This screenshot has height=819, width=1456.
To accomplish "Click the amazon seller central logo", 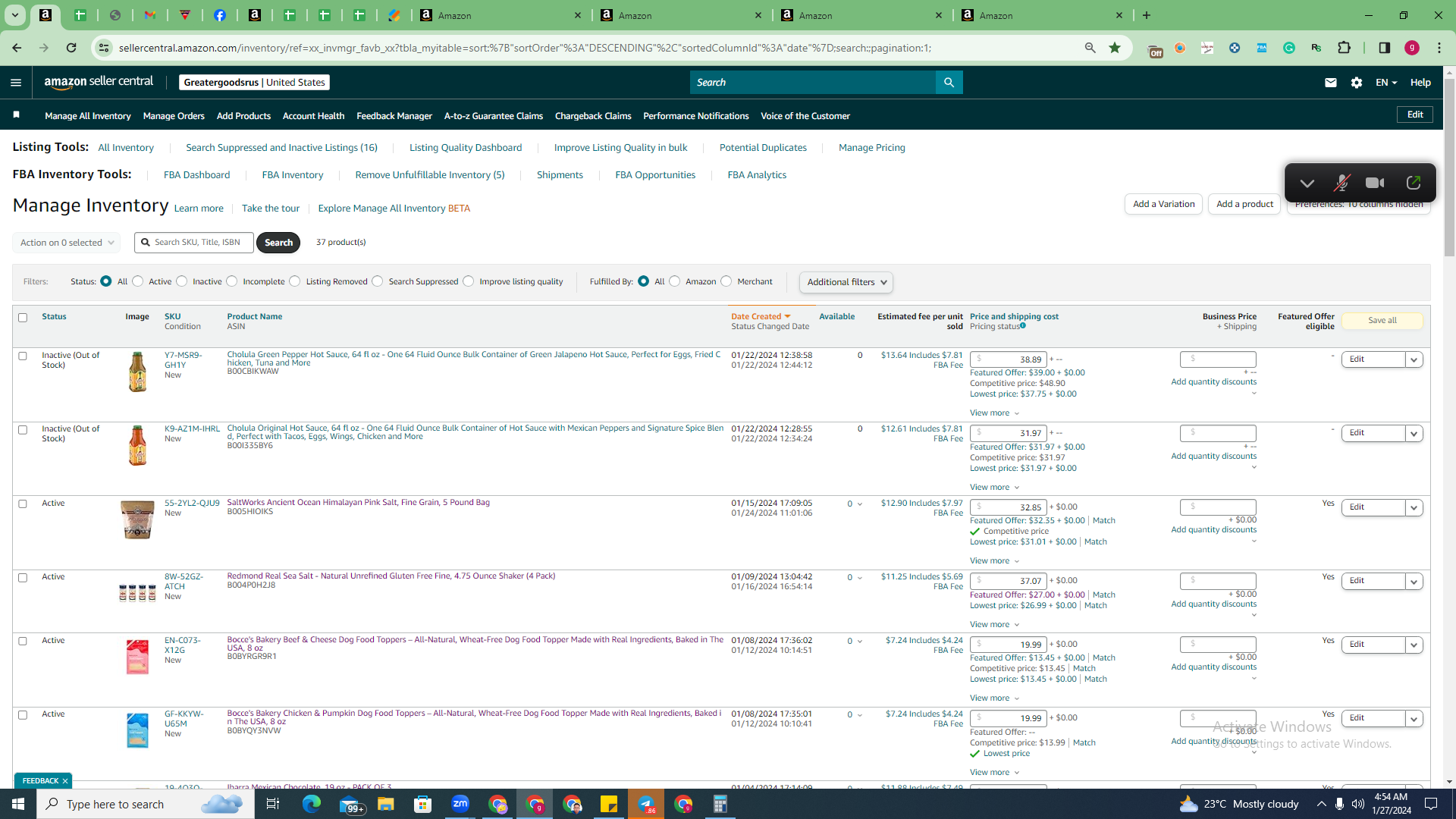I will point(99,82).
